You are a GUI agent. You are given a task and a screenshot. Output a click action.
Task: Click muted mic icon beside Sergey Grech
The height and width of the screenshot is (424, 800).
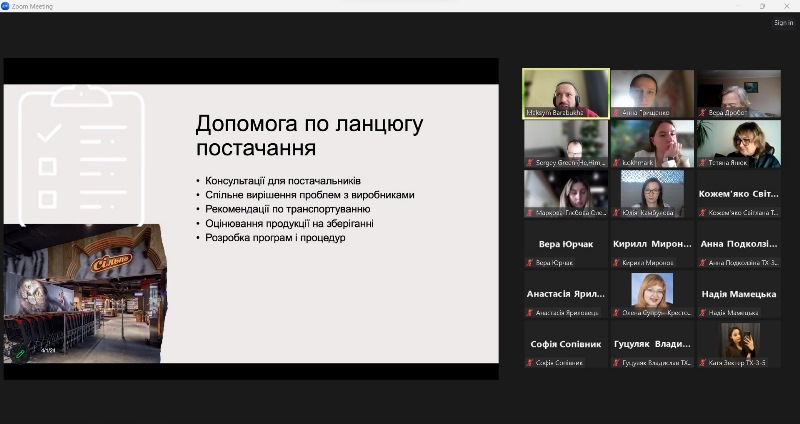530,163
